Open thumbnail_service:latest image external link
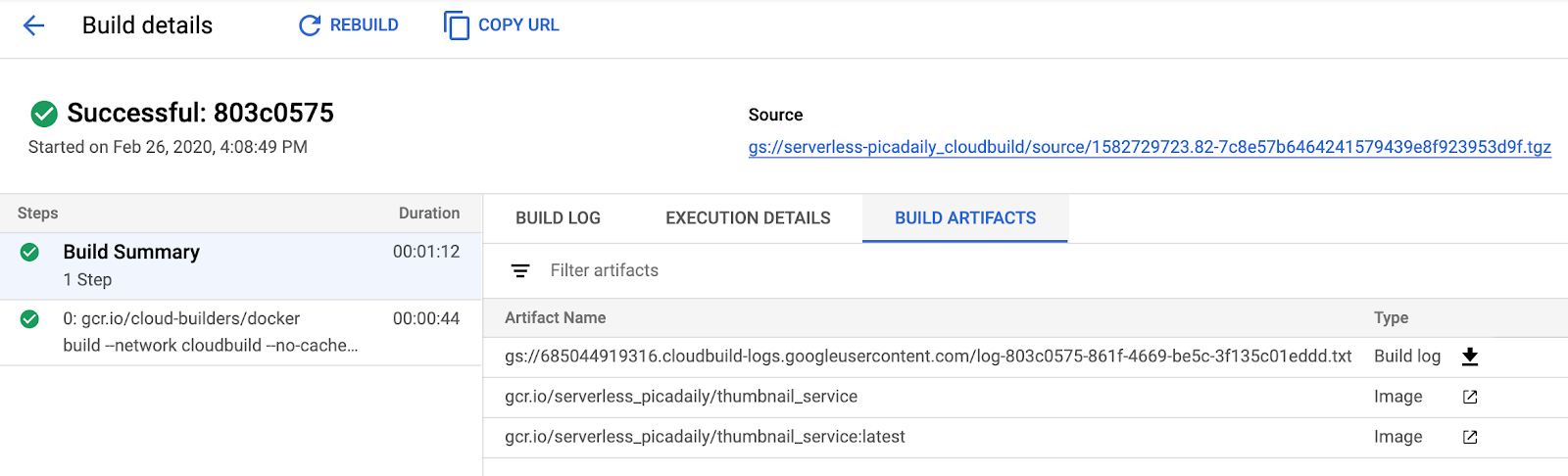Screen dimensions: 1568x476 click(x=1470, y=437)
